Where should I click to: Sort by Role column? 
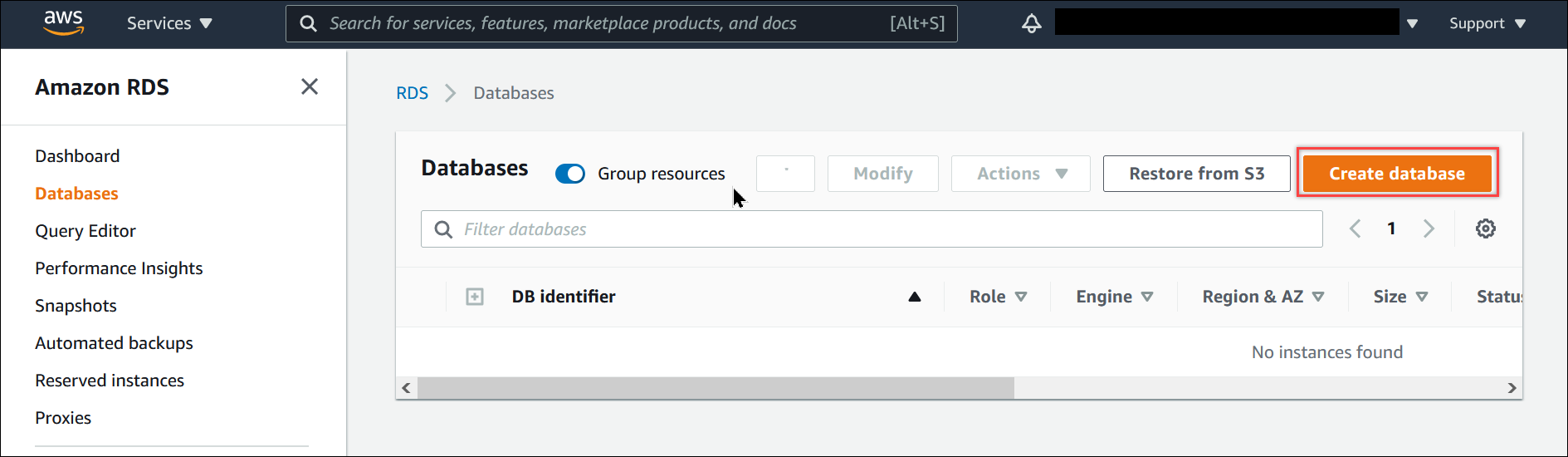click(x=999, y=297)
